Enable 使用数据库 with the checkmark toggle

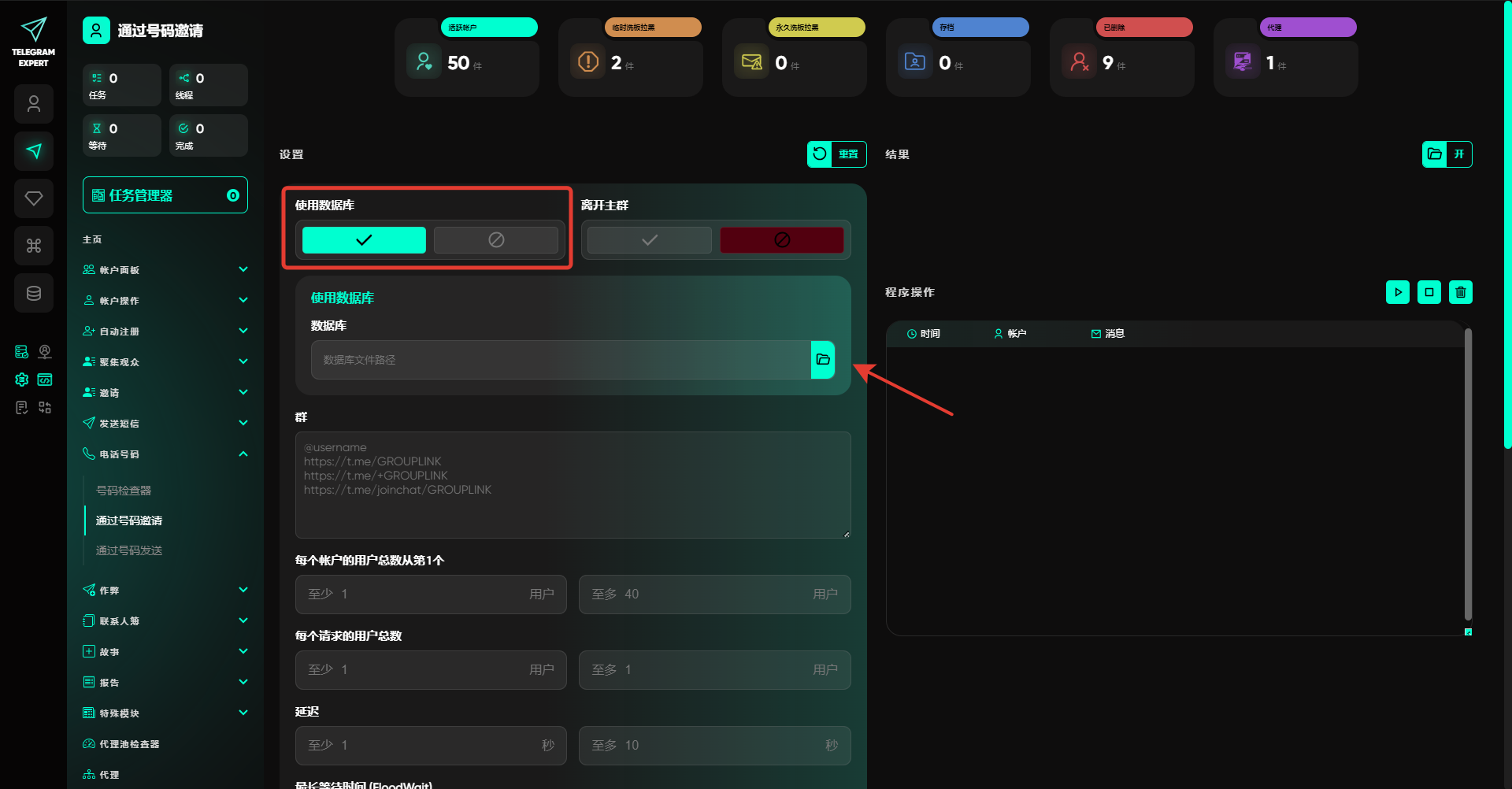[x=364, y=240]
